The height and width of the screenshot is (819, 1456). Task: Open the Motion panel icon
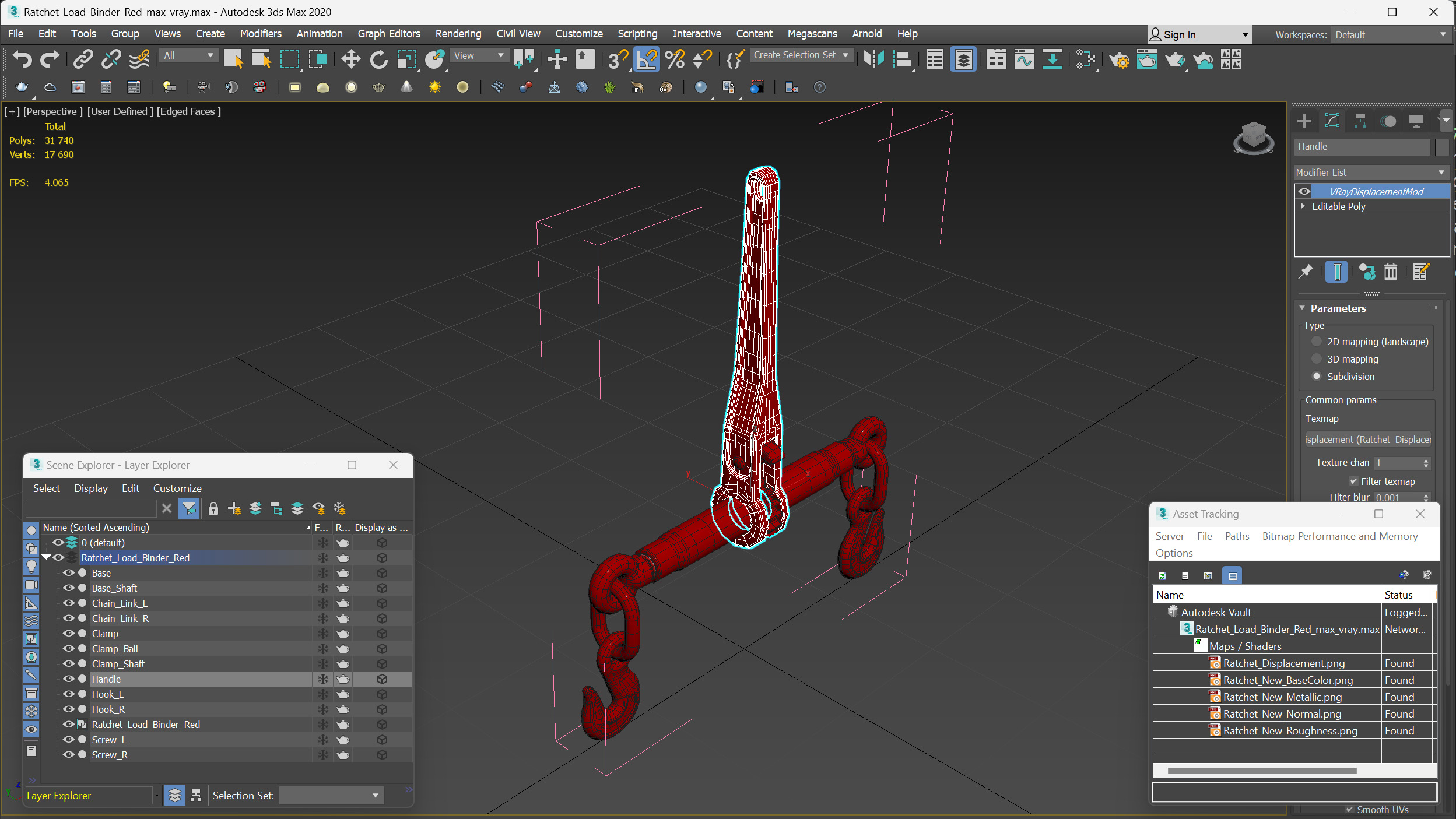tap(1388, 121)
